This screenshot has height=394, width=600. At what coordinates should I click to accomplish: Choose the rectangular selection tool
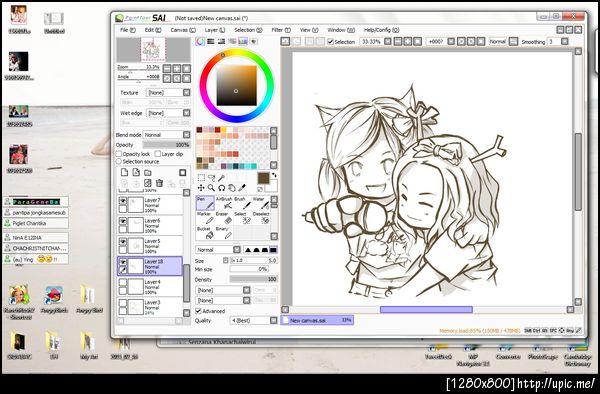pyautogui.click(x=201, y=178)
